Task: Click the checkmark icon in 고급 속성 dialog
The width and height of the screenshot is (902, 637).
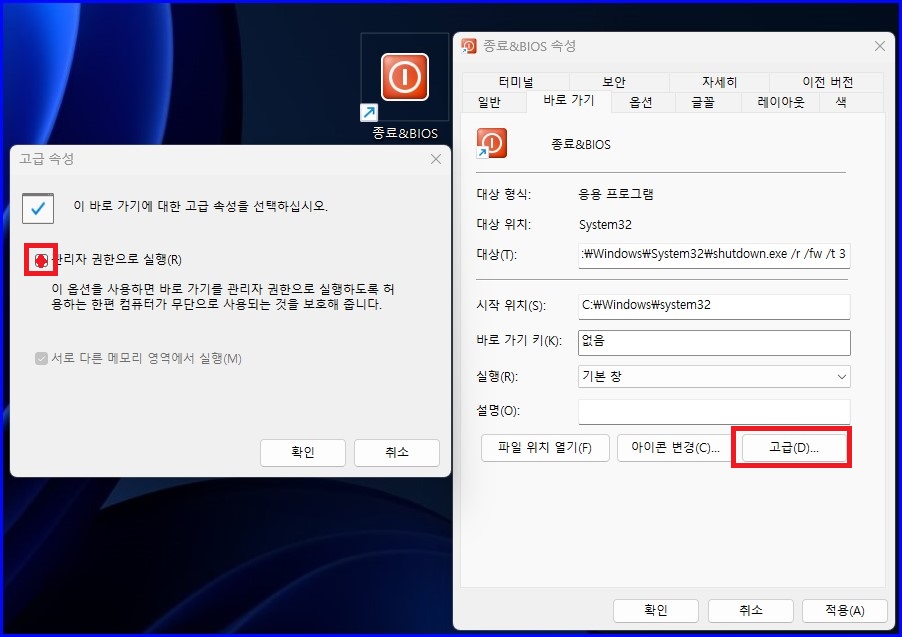Action: pyautogui.click(x=38, y=208)
